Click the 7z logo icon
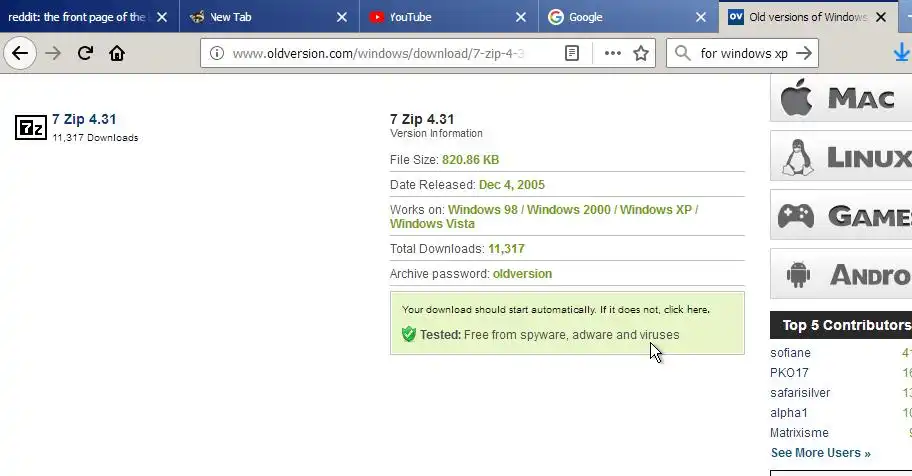The height and width of the screenshot is (476, 912). coord(31,127)
